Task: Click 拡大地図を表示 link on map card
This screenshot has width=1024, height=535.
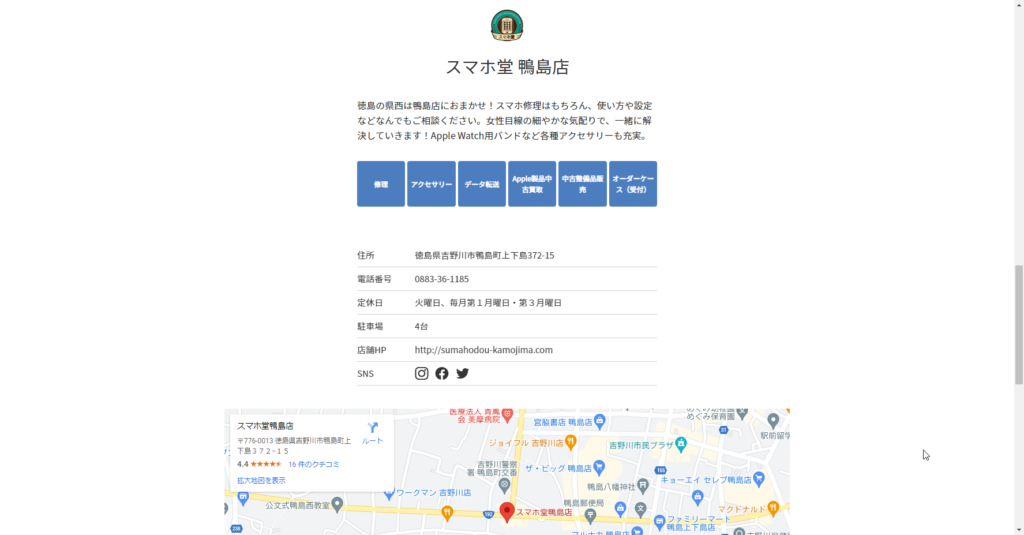Action: pos(261,480)
